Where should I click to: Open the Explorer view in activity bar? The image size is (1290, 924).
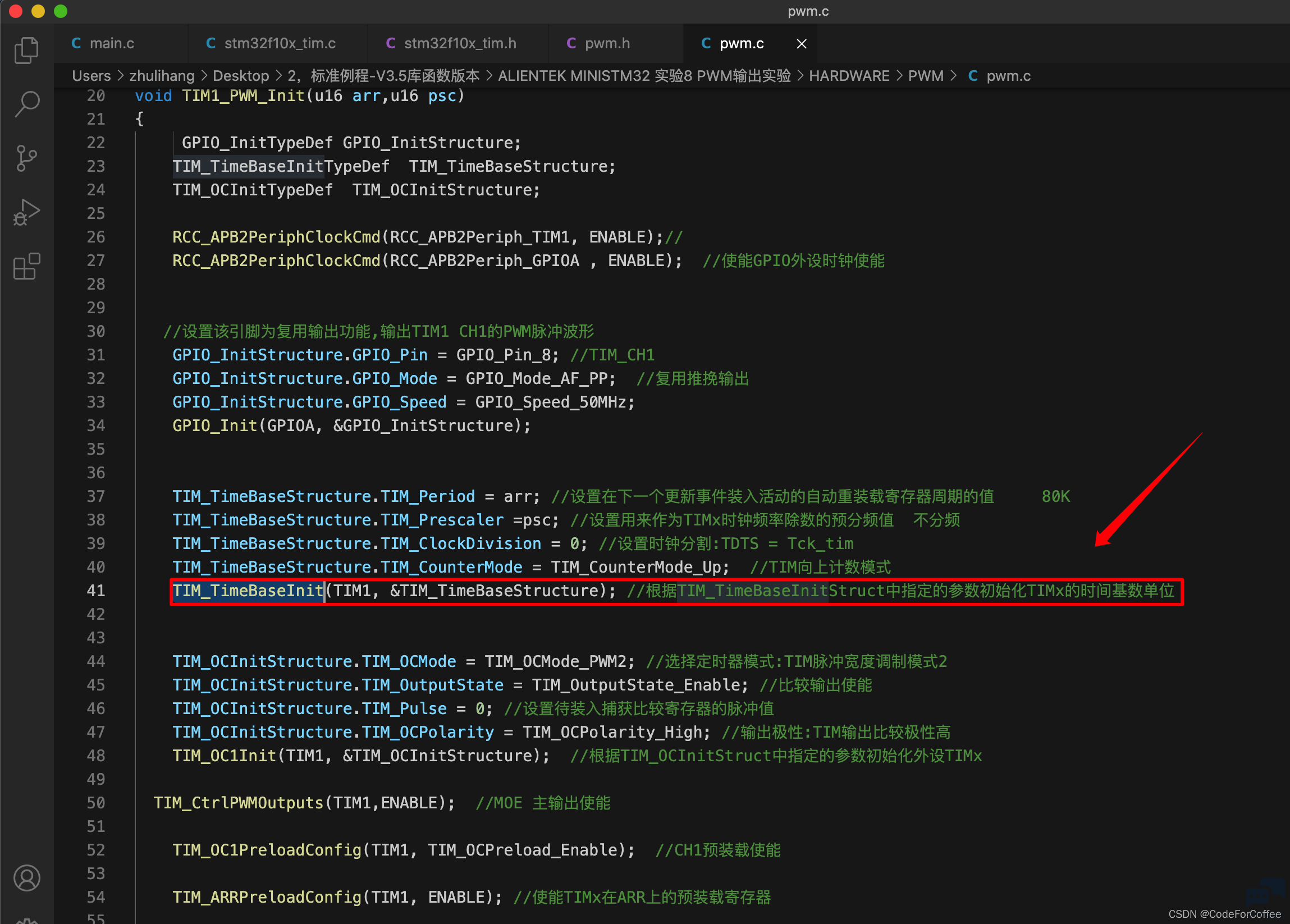pos(27,51)
